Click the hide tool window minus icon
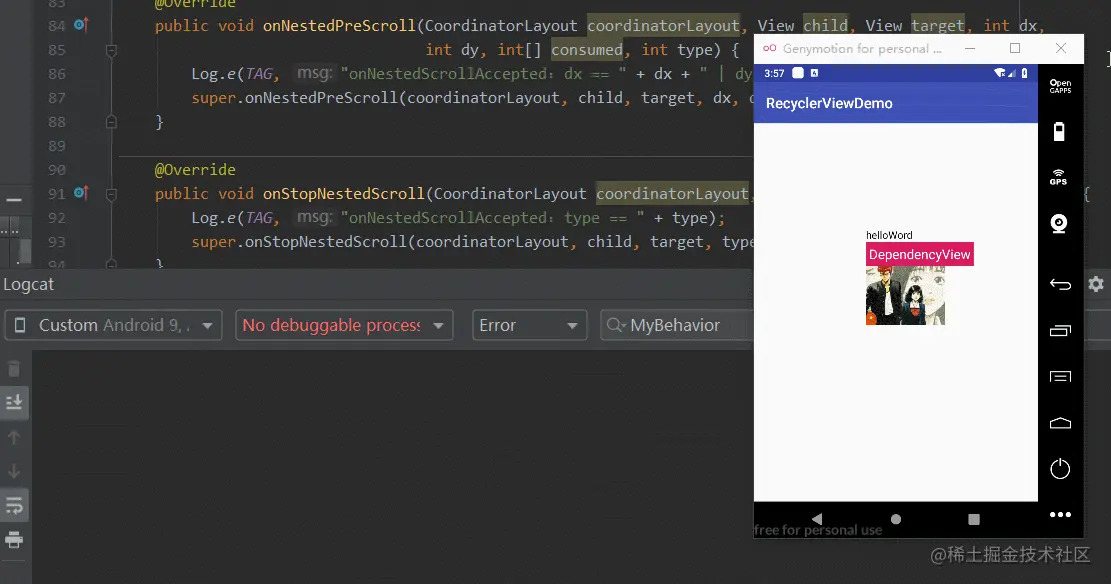The width and height of the screenshot is (1111, 584). click(14, 201)
